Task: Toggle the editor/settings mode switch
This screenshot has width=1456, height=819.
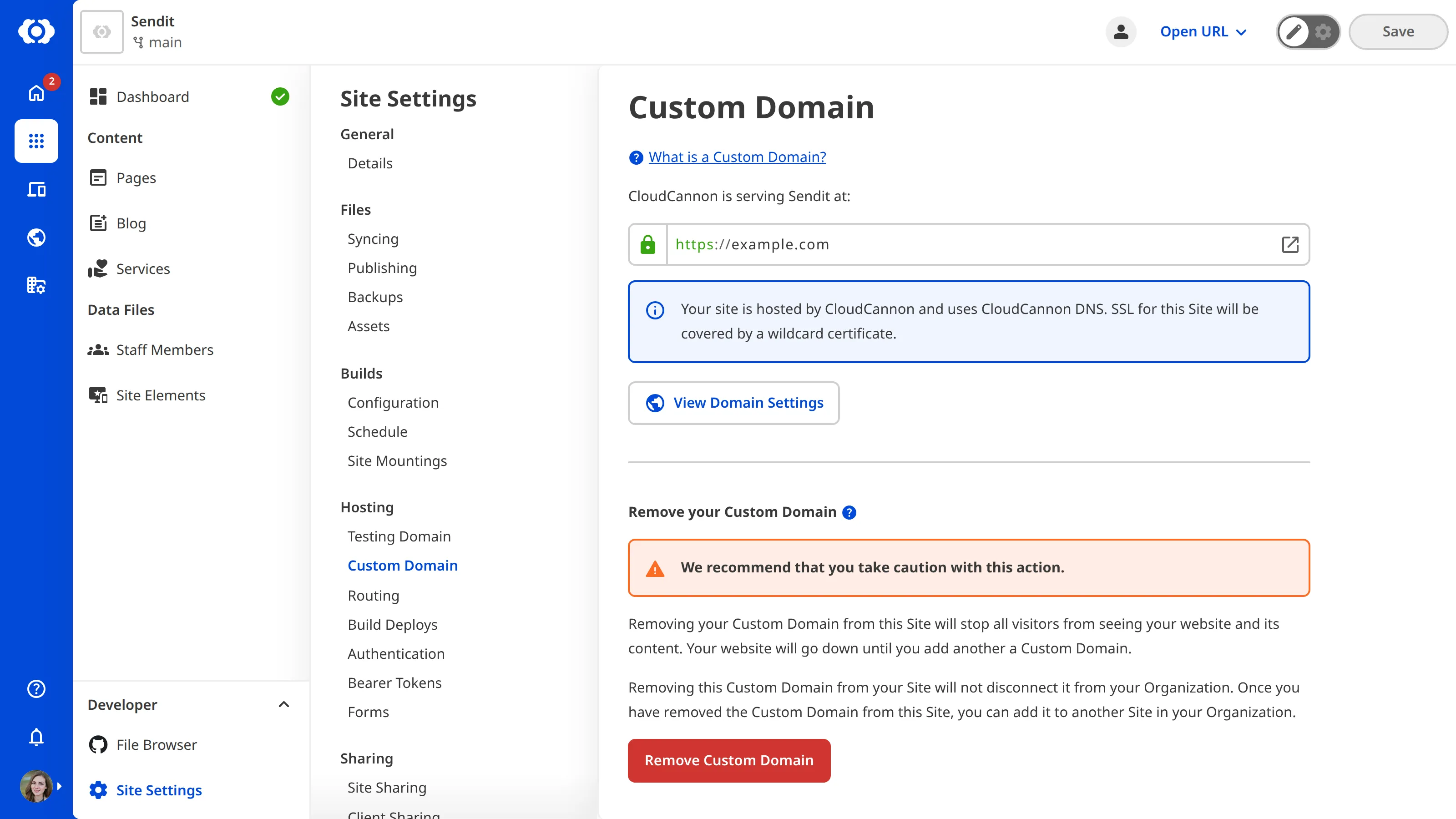Action: point(1308,32)
